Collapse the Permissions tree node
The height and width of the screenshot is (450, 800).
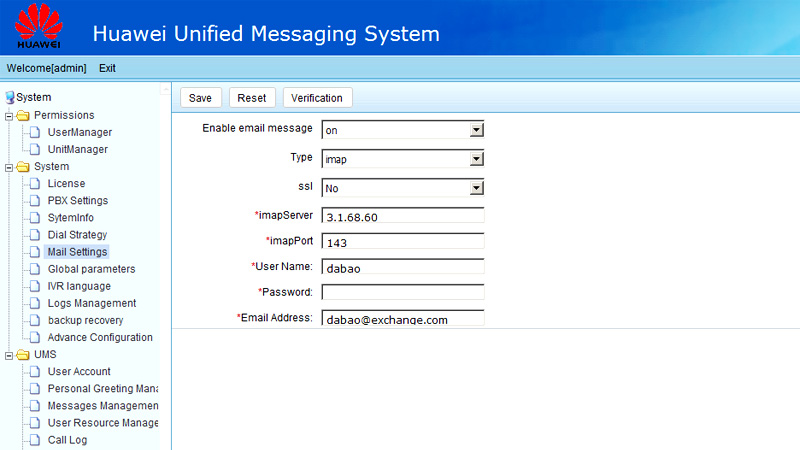pyautogui.click(x=9, y=116)
